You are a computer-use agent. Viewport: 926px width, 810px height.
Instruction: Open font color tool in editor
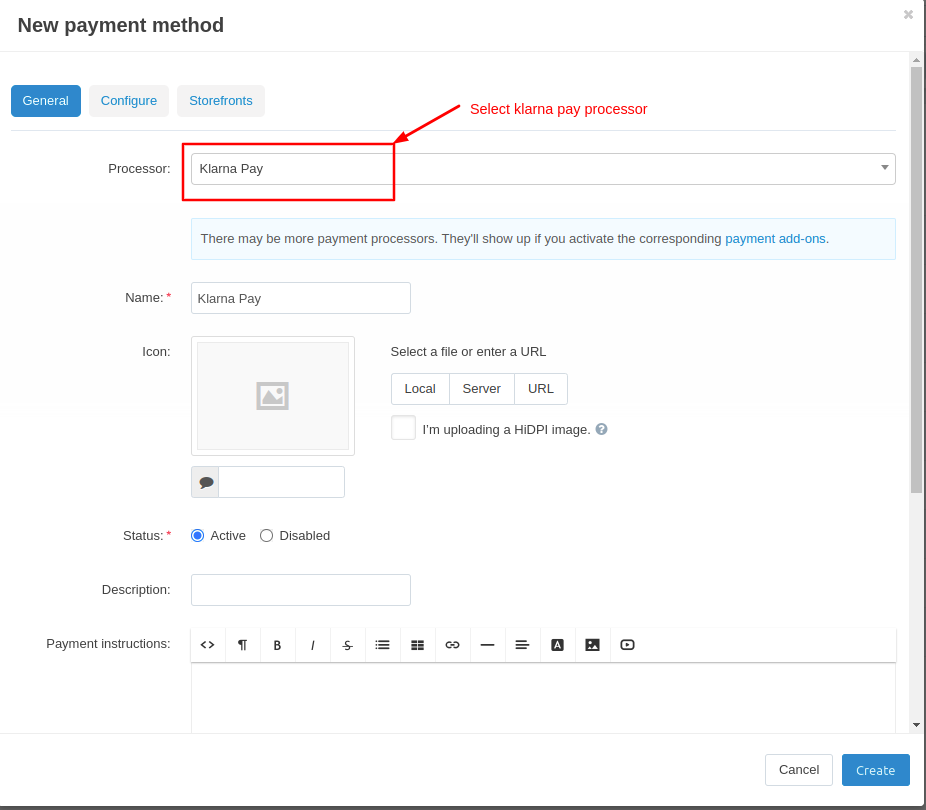coord(557,645)
